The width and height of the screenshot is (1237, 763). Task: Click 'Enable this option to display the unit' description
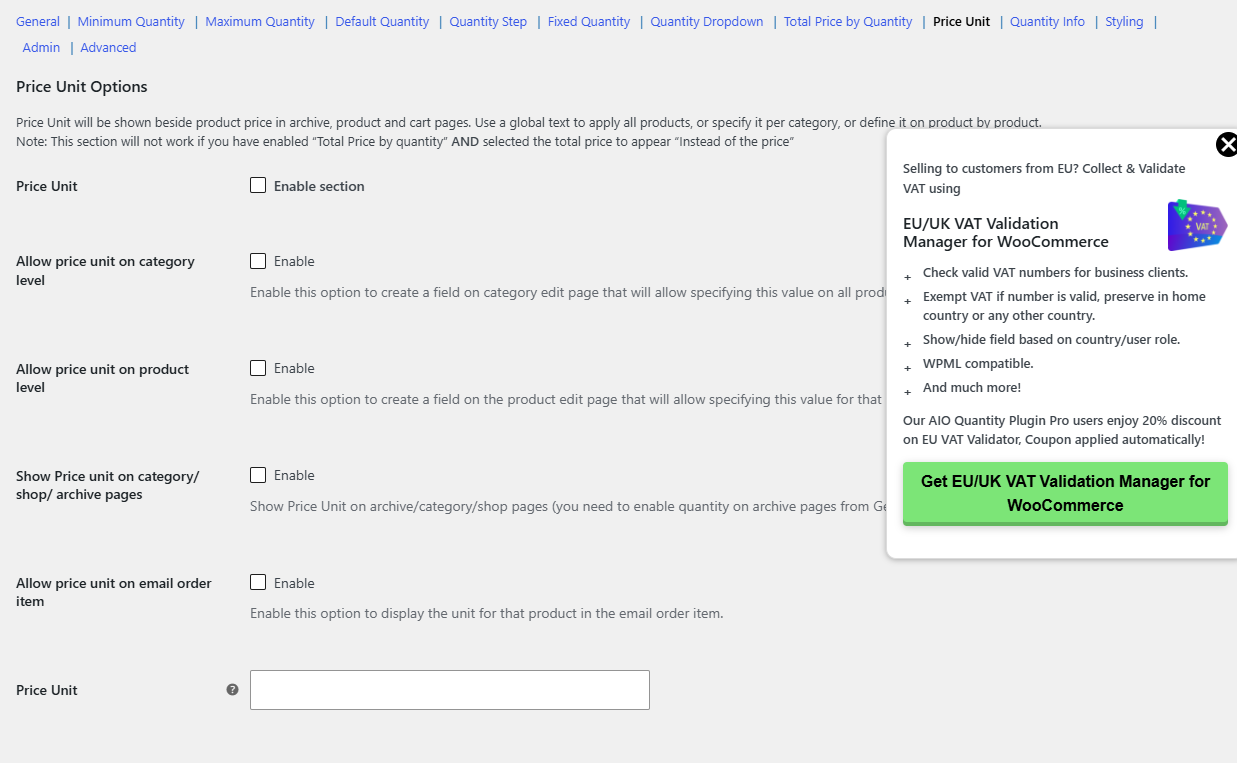[x=486, y=613]
